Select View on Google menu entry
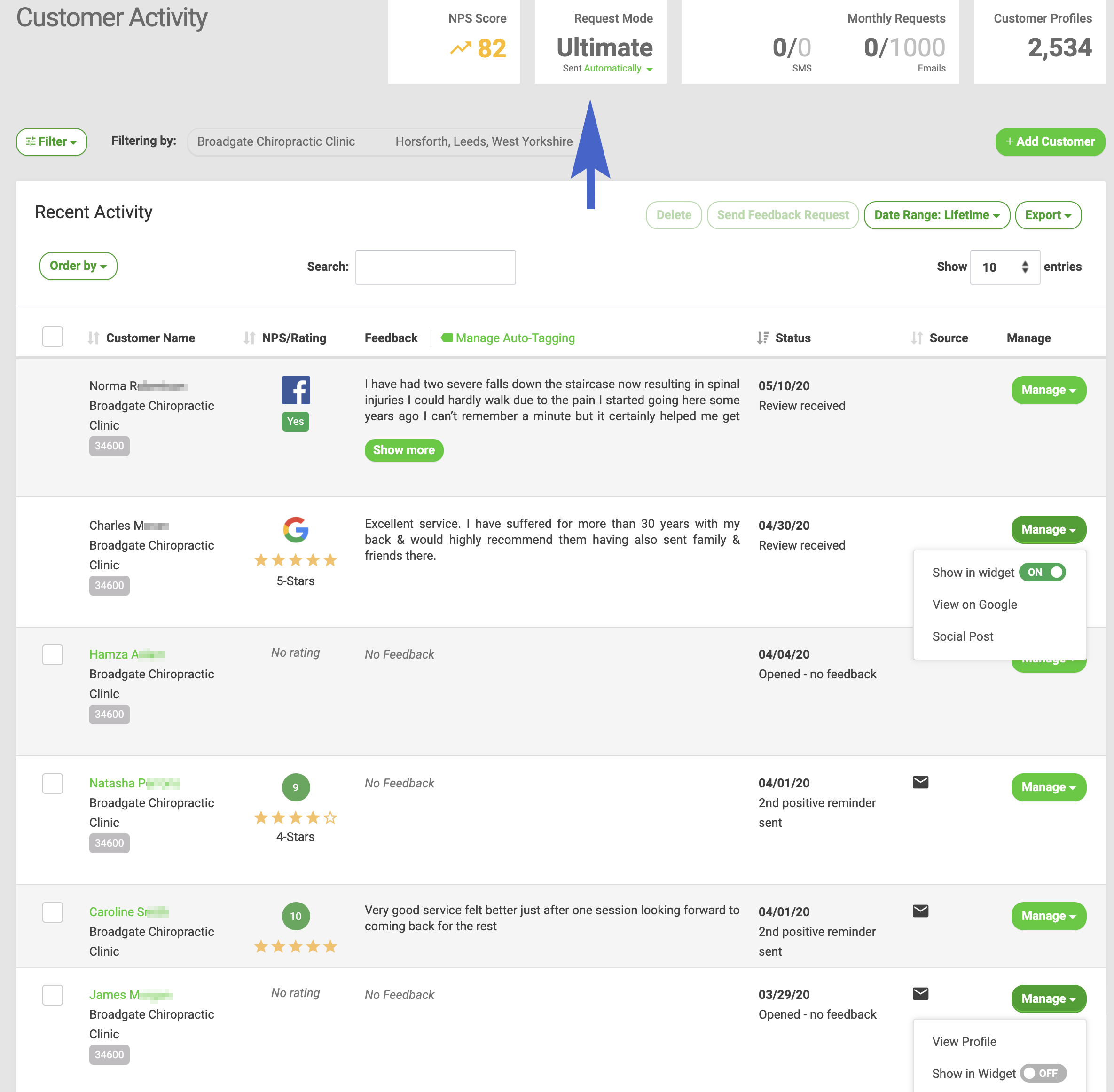 [975, 605]
